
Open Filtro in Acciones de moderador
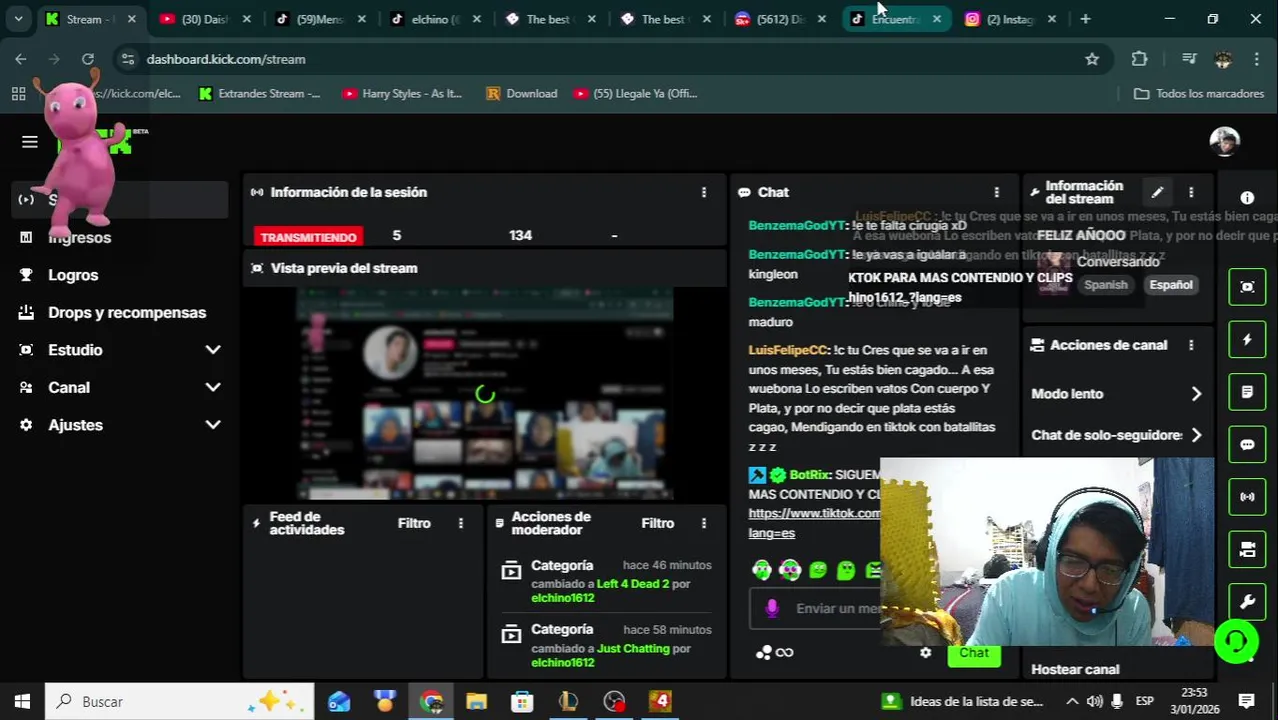(x=657, y=523)
